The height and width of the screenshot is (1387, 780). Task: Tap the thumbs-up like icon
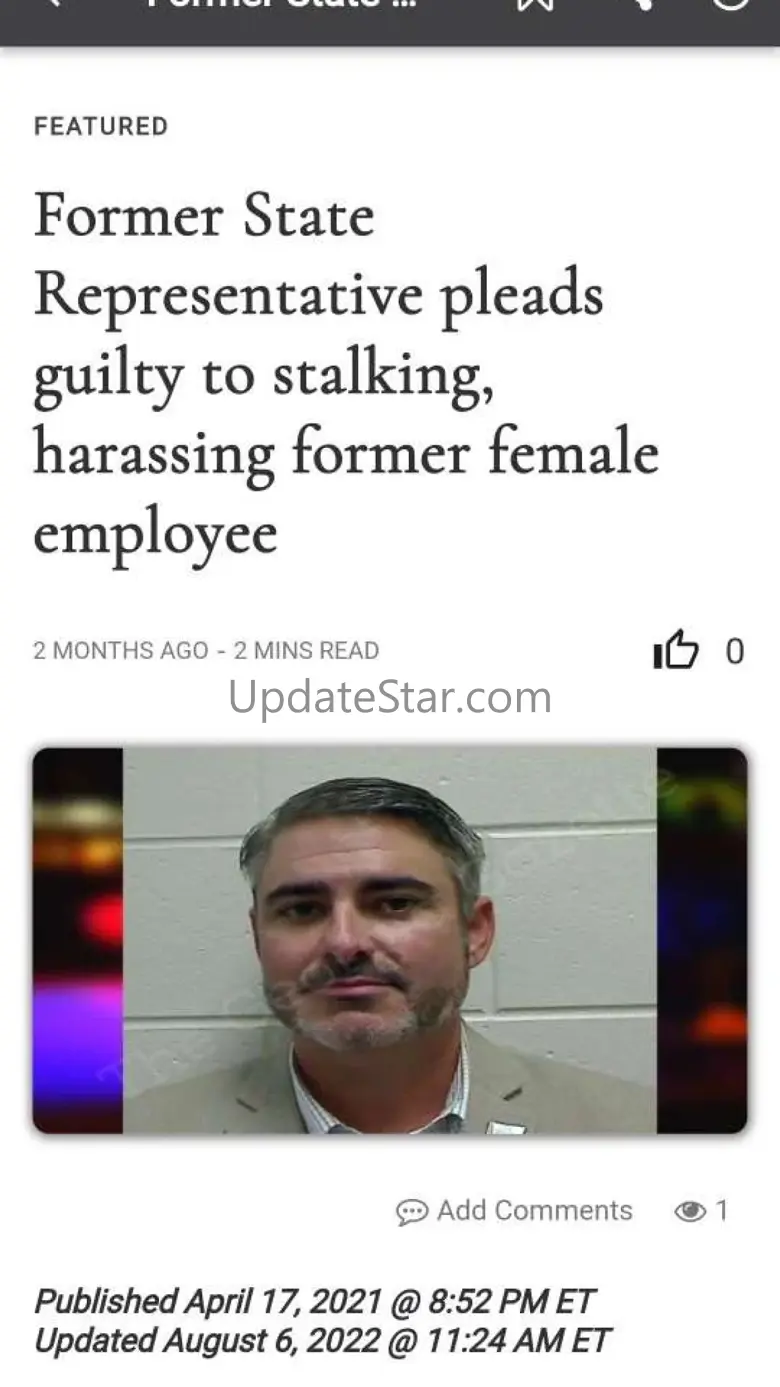tap(675, 650)
